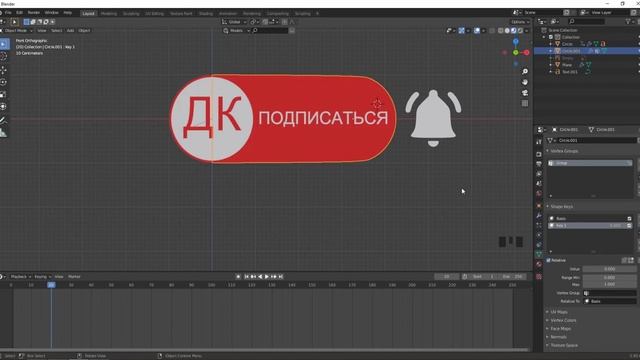Viewport: 640px width, 360px height.
Task: Click the shape key Value slider
Action: (609, 269)
